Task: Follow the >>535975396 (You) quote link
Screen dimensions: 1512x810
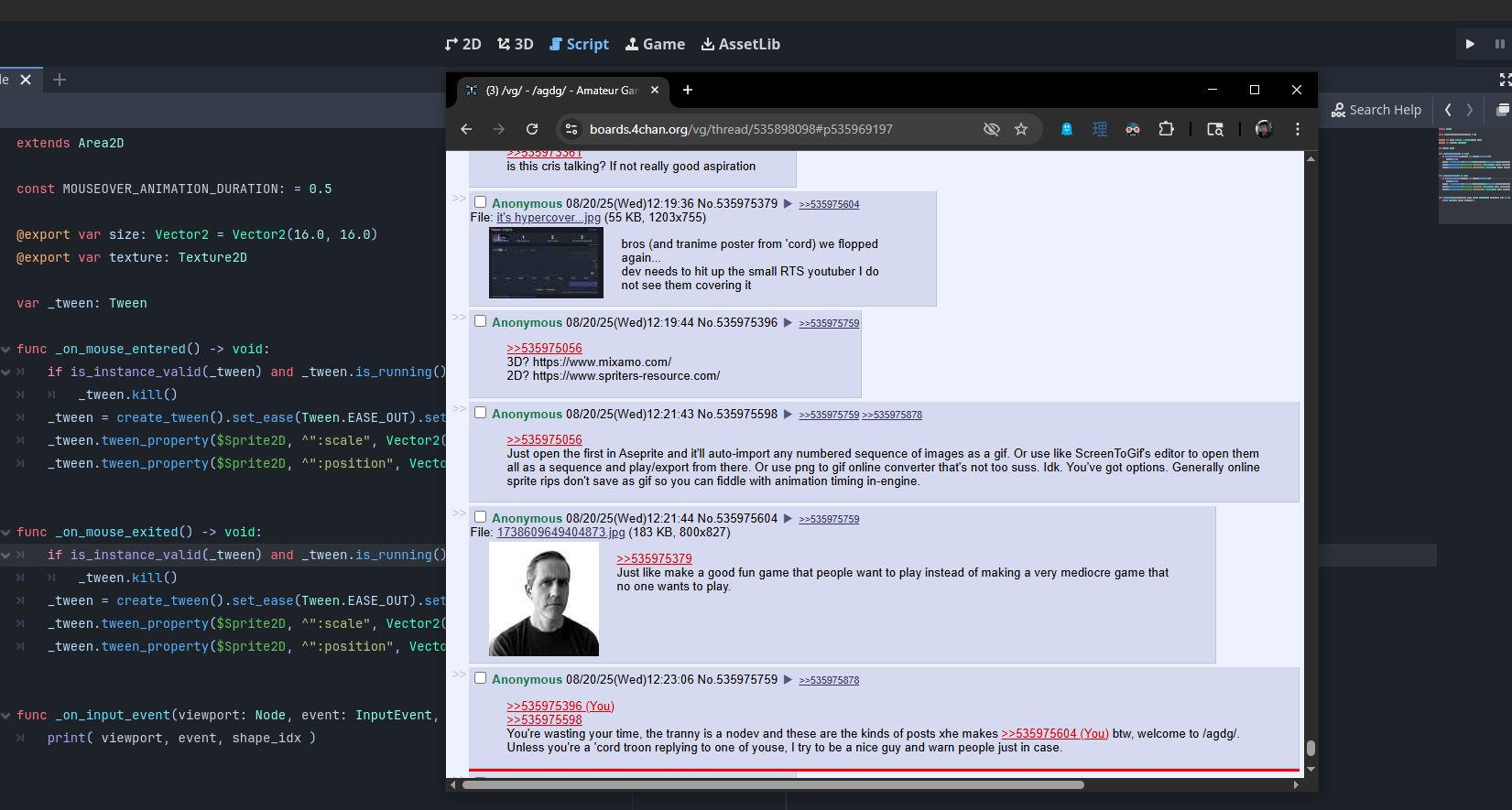Action: click(x=560, y=707)
